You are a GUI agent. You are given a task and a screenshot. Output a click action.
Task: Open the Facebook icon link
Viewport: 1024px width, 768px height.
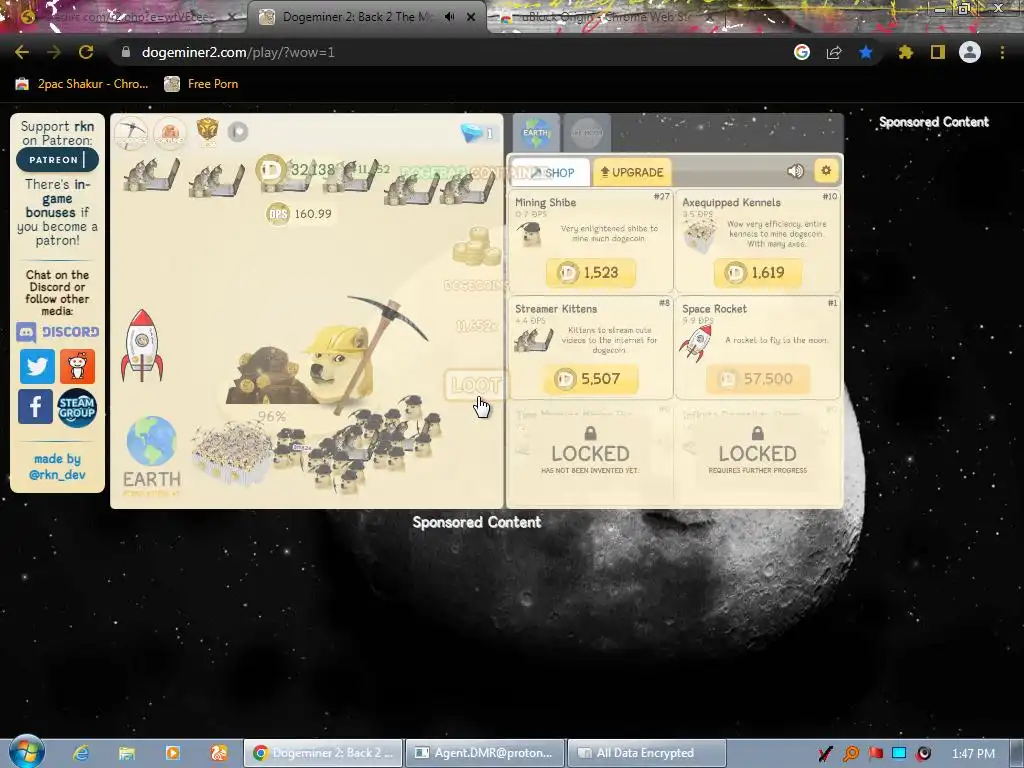pos(35,406)
